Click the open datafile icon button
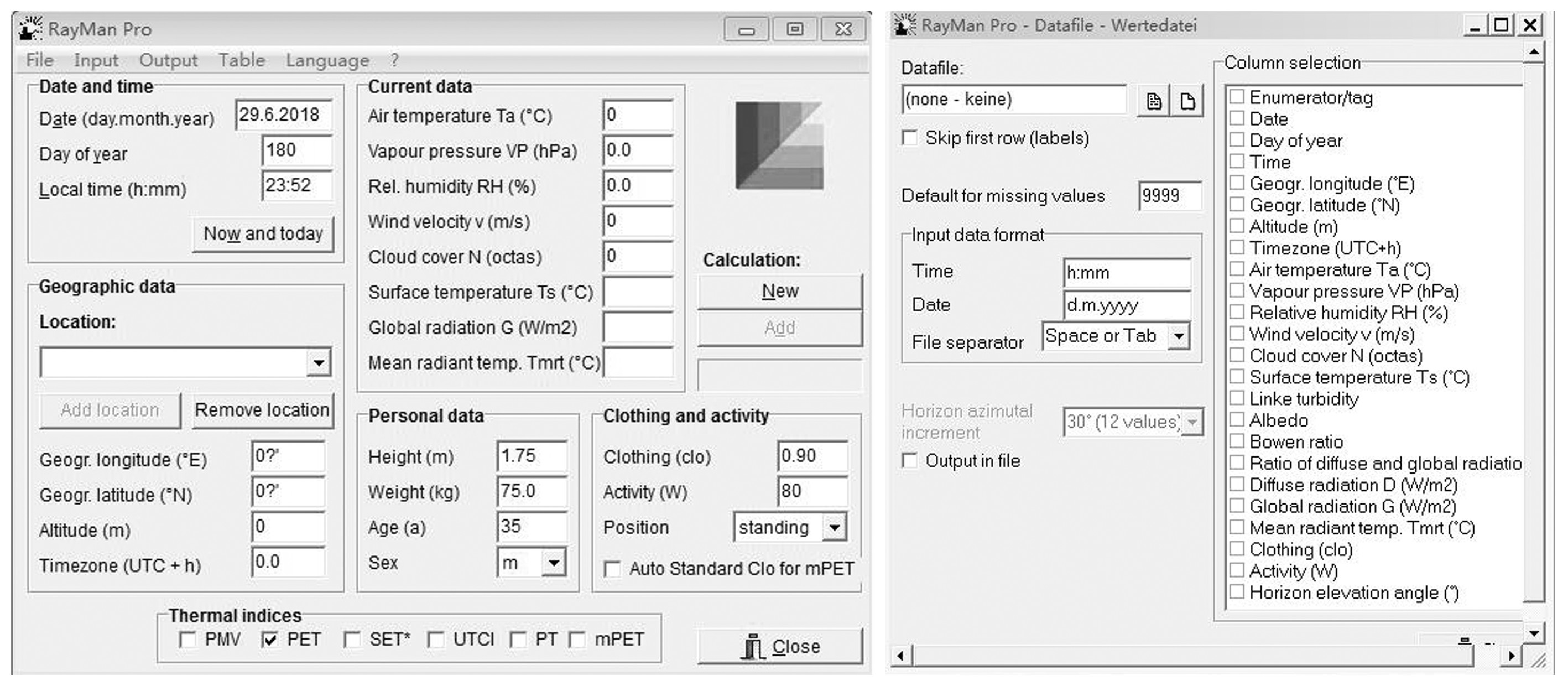1568x686 pixels. pos(1154,101)
